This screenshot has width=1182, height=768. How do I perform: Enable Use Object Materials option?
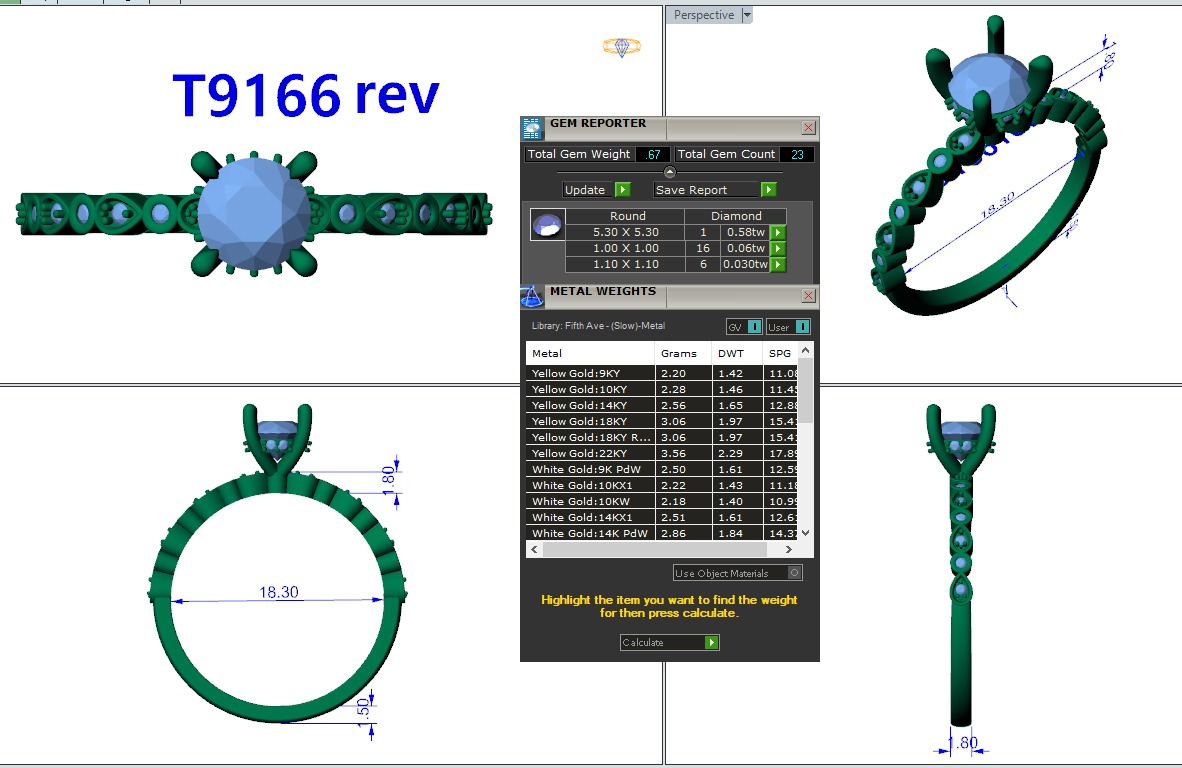coord(794,573)
